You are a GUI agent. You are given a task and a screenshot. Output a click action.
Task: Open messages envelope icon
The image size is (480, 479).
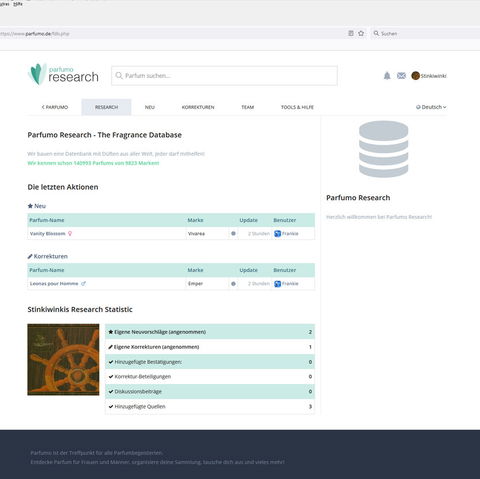(x=401, y=76)
